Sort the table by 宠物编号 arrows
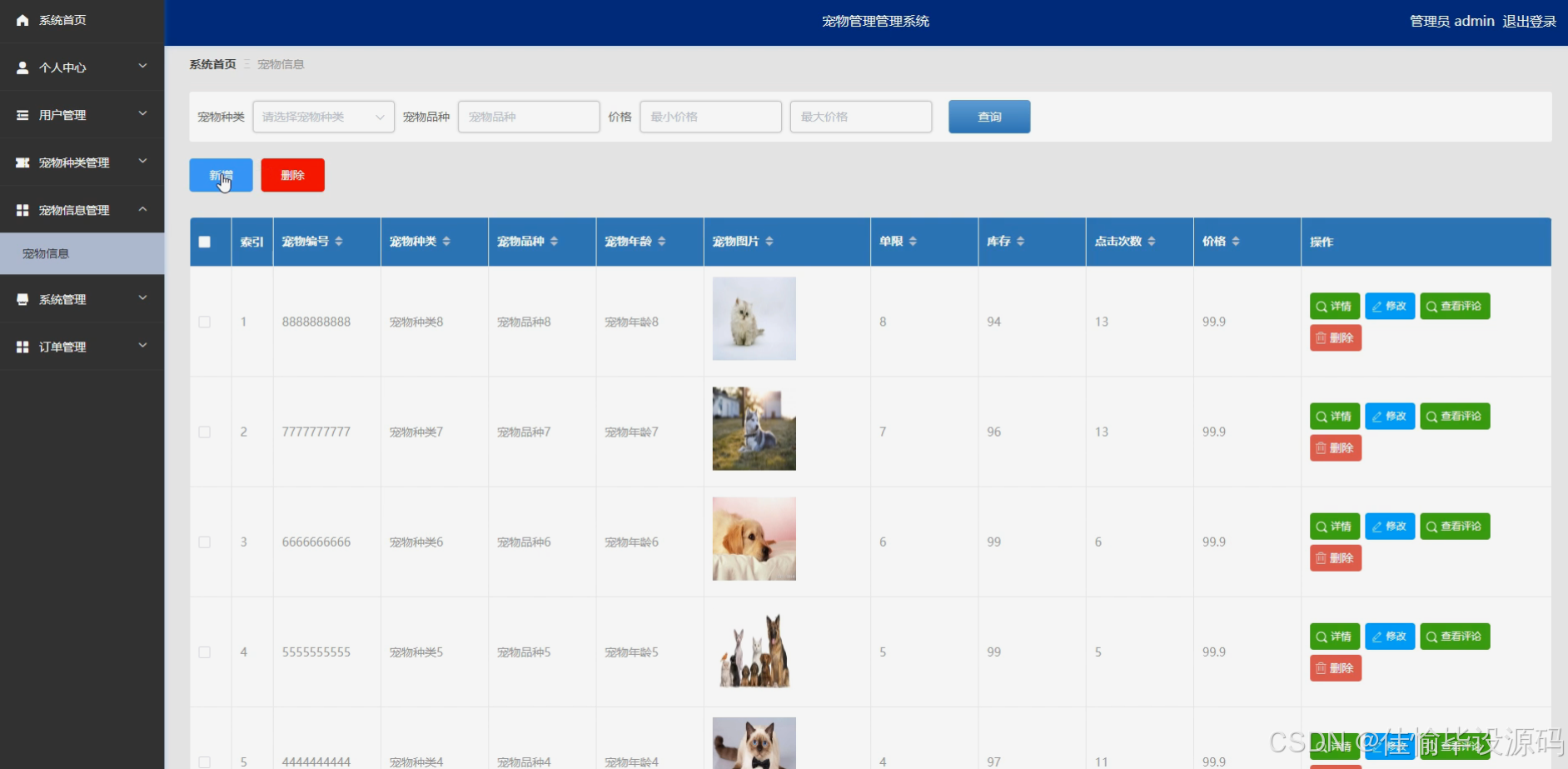Screen dimensions: 1568x769 [x=339, y=242]
